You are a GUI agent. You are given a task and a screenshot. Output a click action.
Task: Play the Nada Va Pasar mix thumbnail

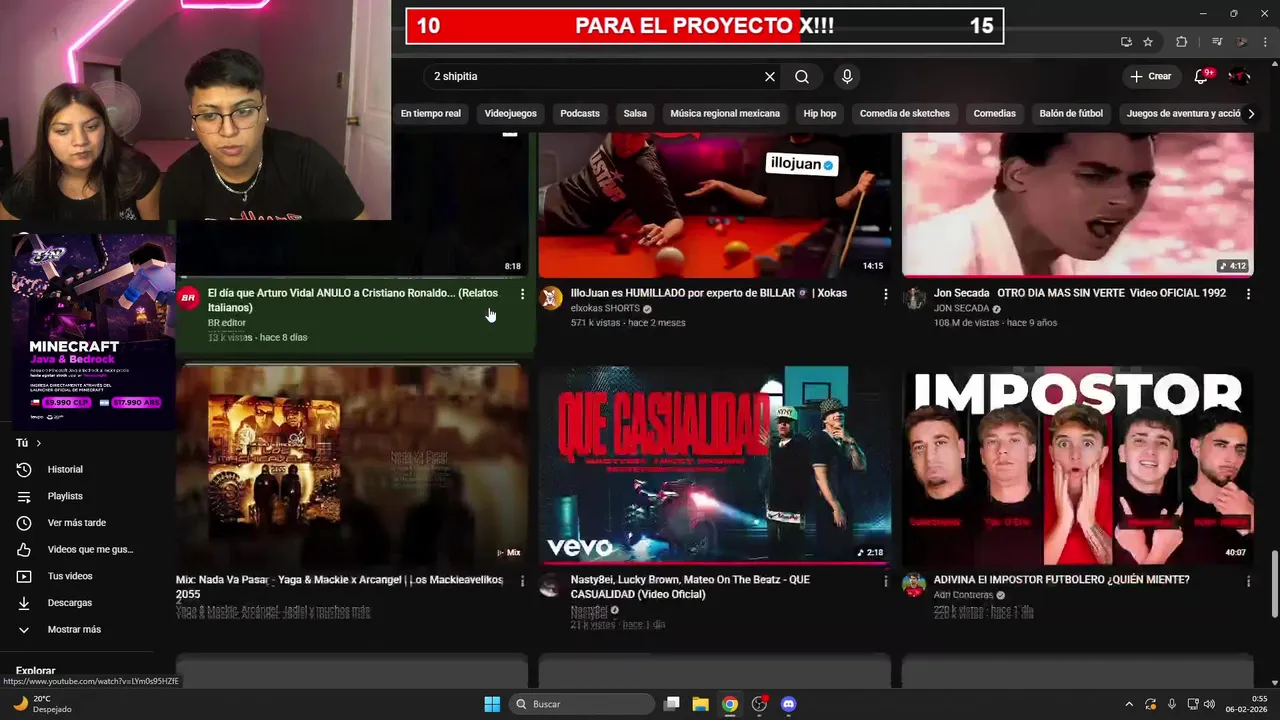point(352,464)
